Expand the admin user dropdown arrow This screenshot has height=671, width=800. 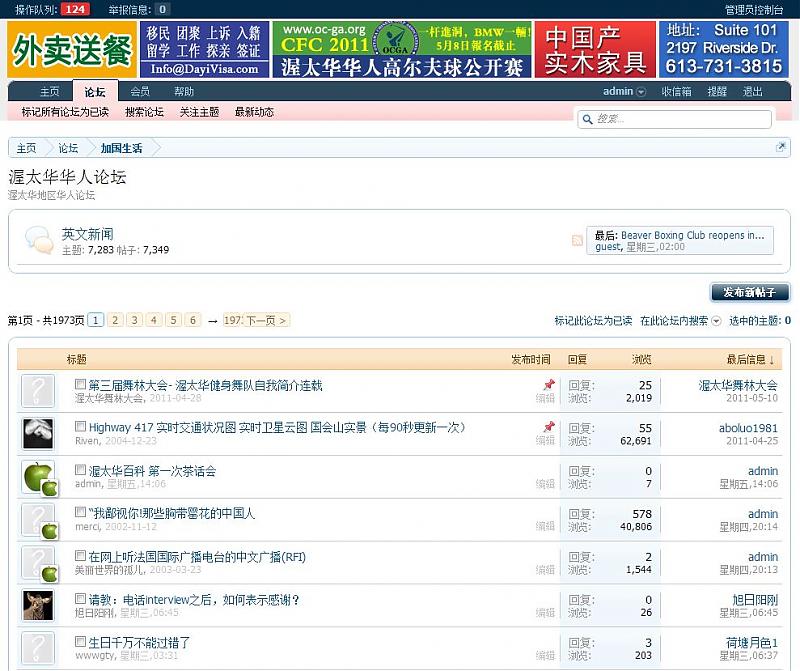pos(641,92)
